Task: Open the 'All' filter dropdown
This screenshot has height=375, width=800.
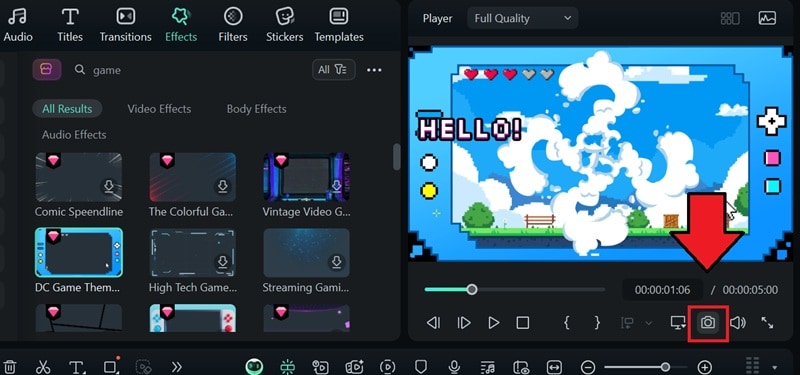Action: 334,70
